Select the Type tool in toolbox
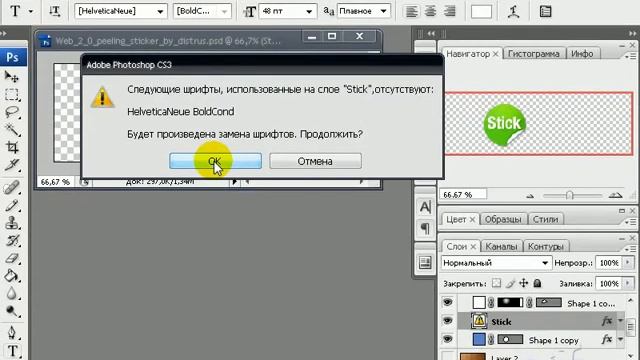640x360 pixels. point(12,351)
